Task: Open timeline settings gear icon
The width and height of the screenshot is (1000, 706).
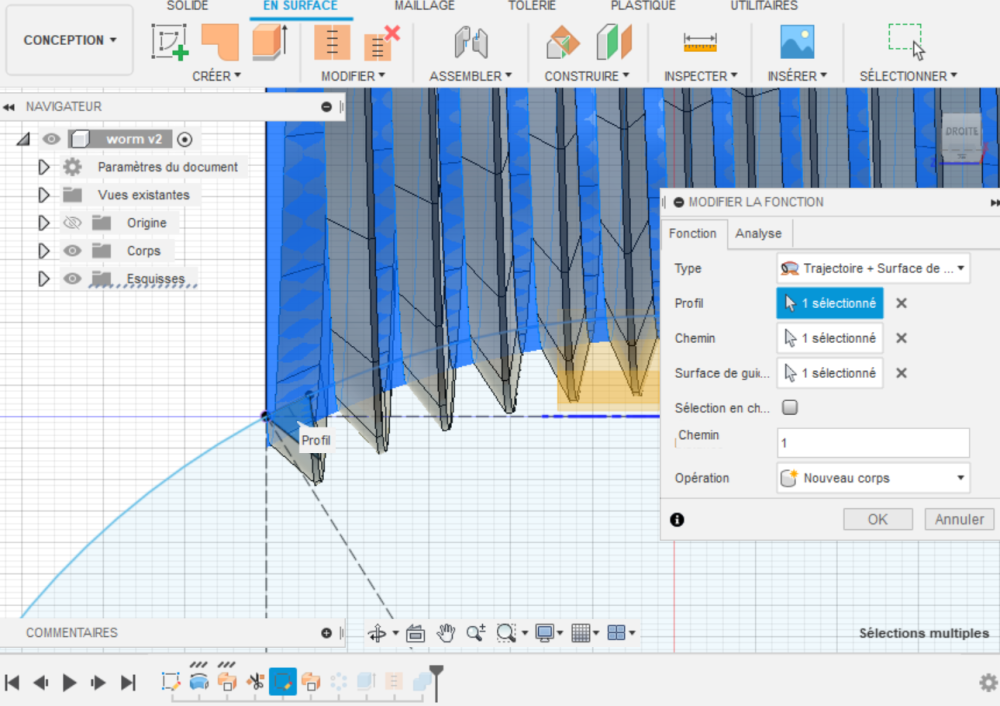Action: [x=987, y=682]
